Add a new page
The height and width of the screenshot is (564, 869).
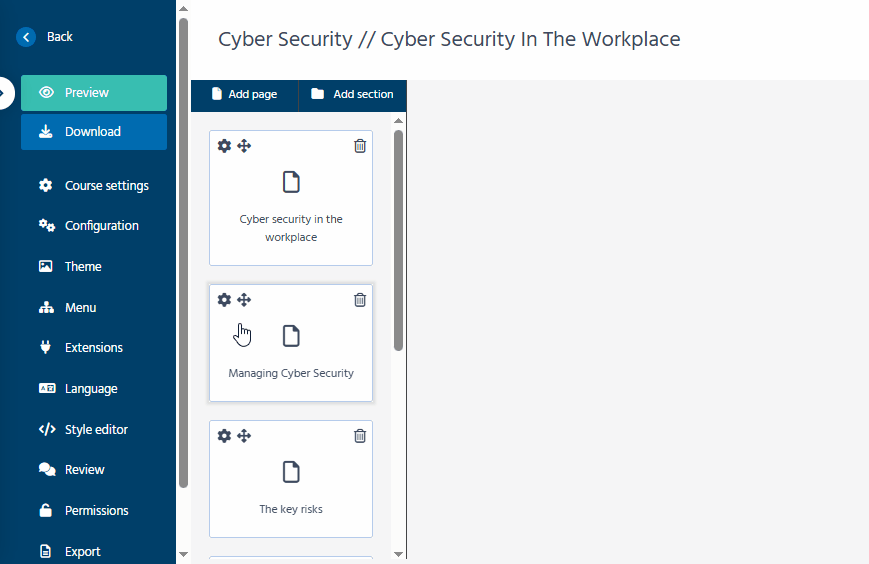[244, 95]
